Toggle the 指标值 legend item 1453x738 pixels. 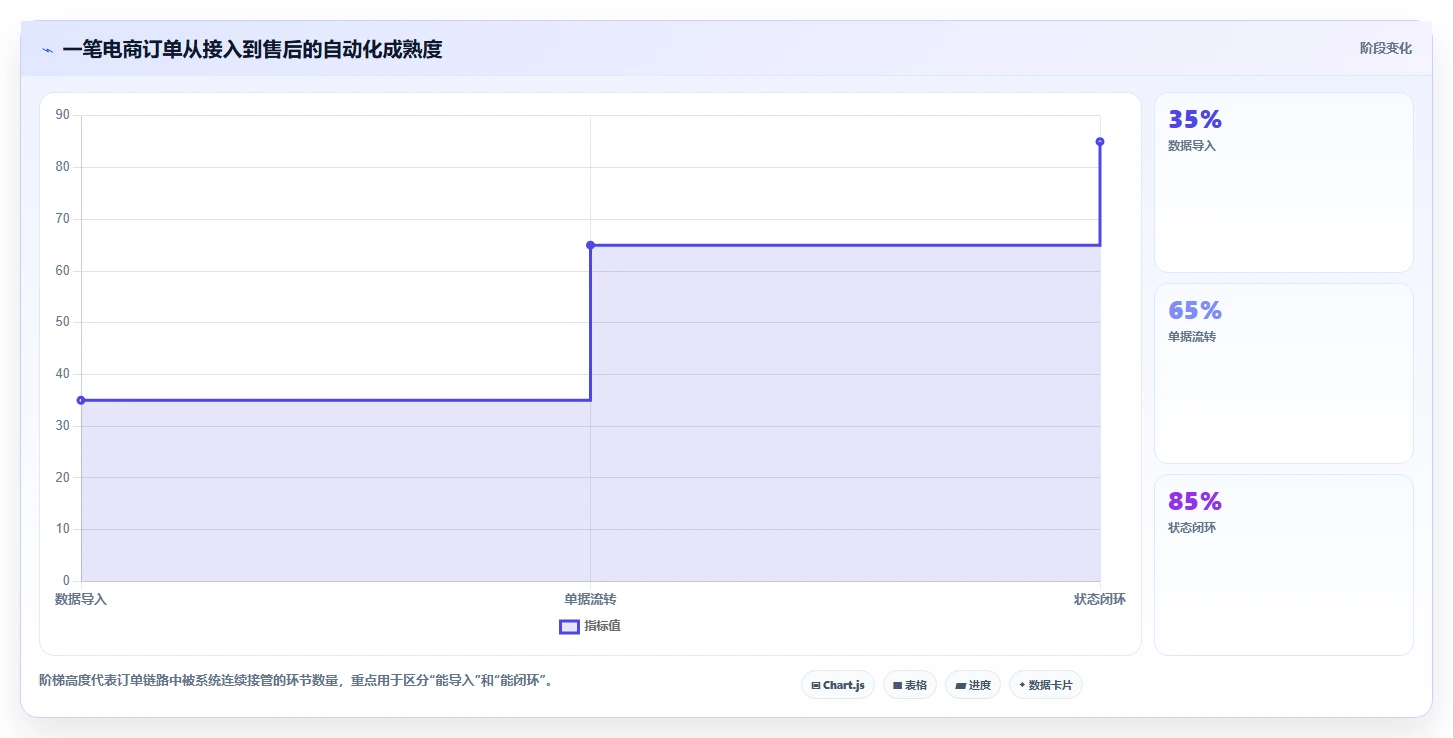point(590,626)
